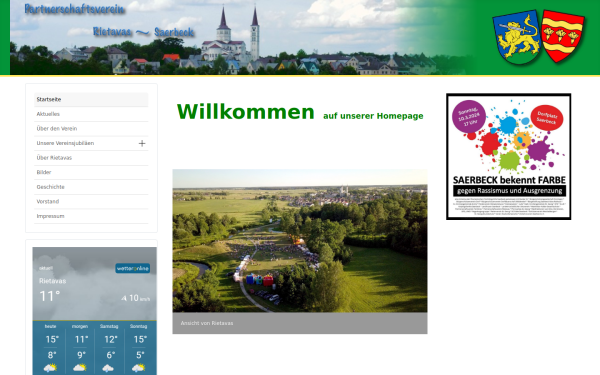Open the Über den Verein page

[x=91, y=129]
